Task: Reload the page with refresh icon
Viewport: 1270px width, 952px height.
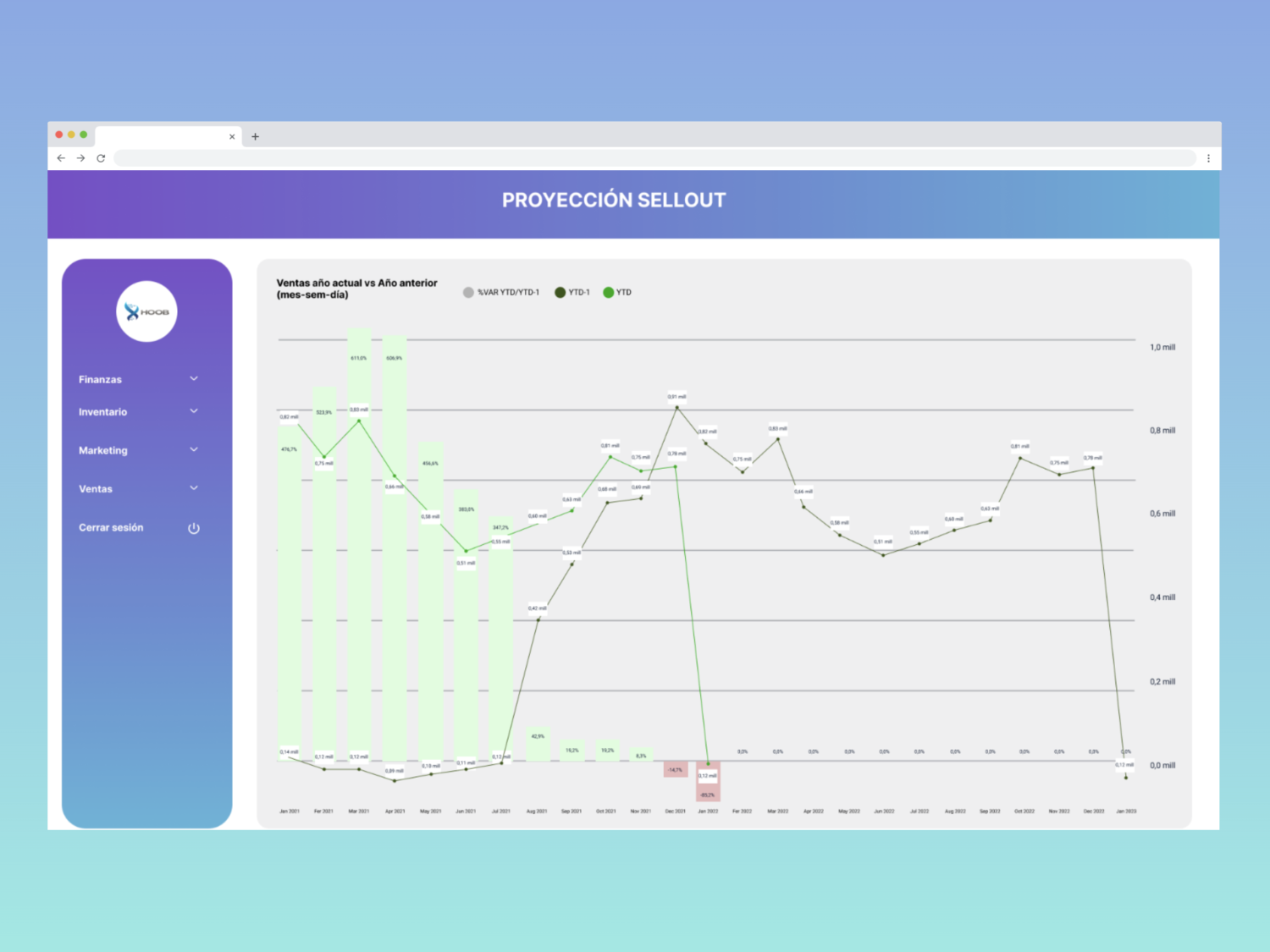Action: [101, 158]
